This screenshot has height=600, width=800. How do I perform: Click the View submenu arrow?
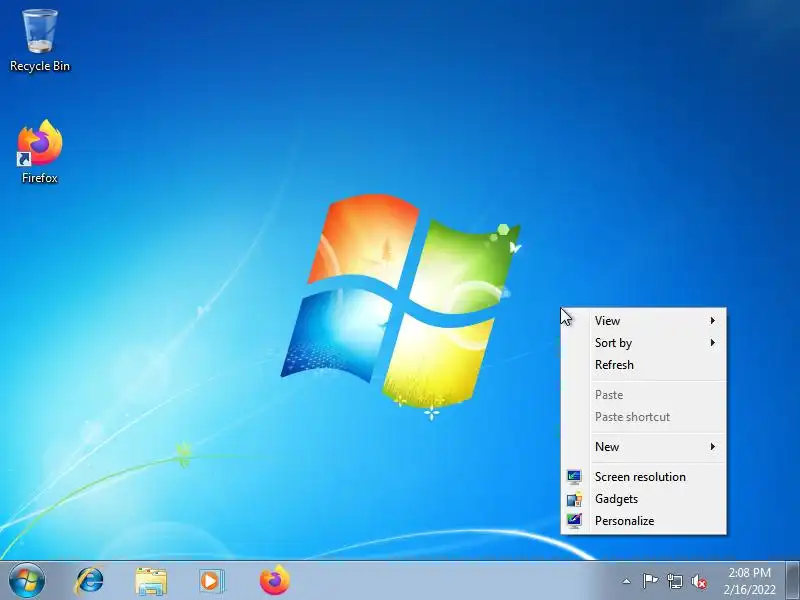pos(713,320)
